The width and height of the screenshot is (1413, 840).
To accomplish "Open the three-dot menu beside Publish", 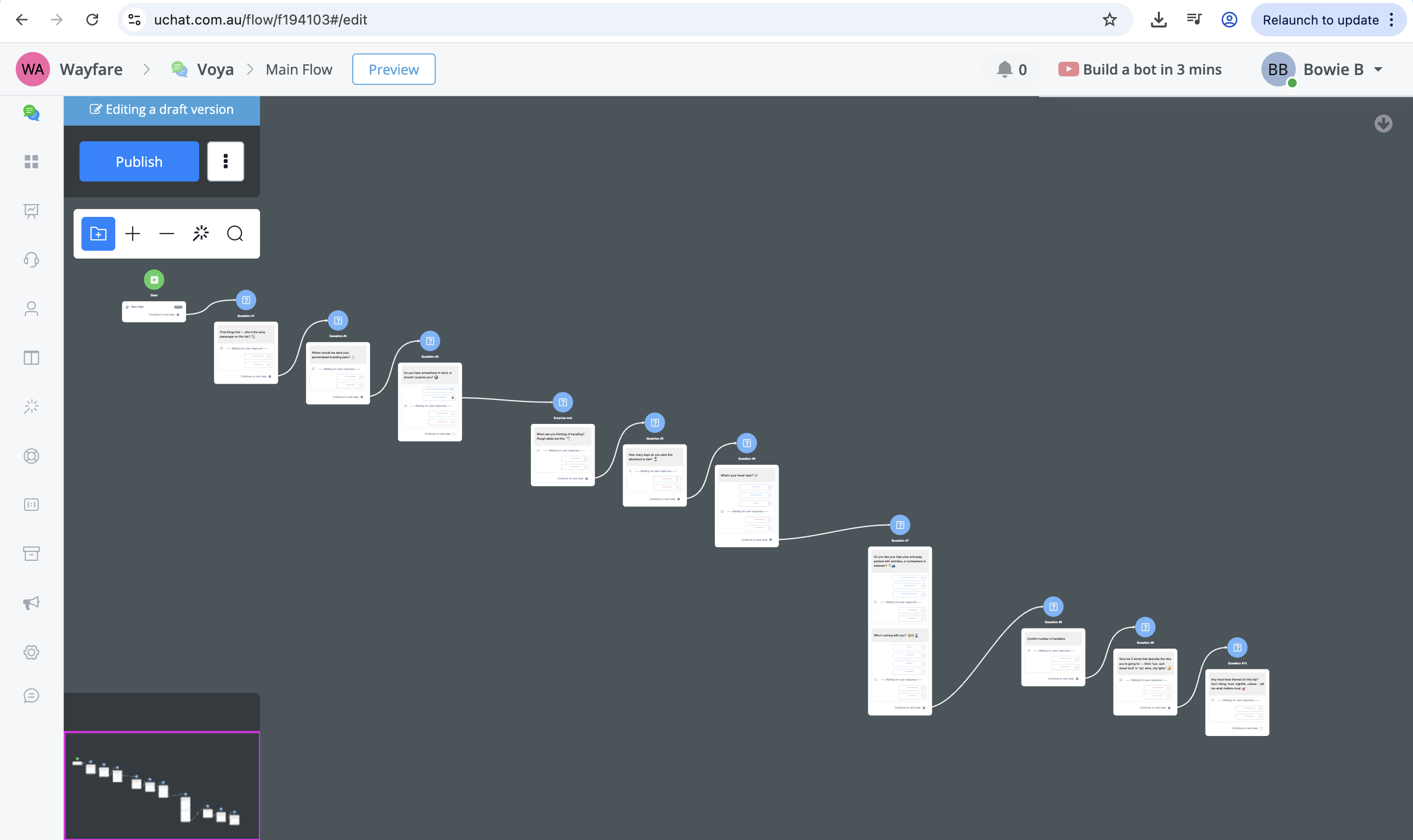I will coord(225,161).
